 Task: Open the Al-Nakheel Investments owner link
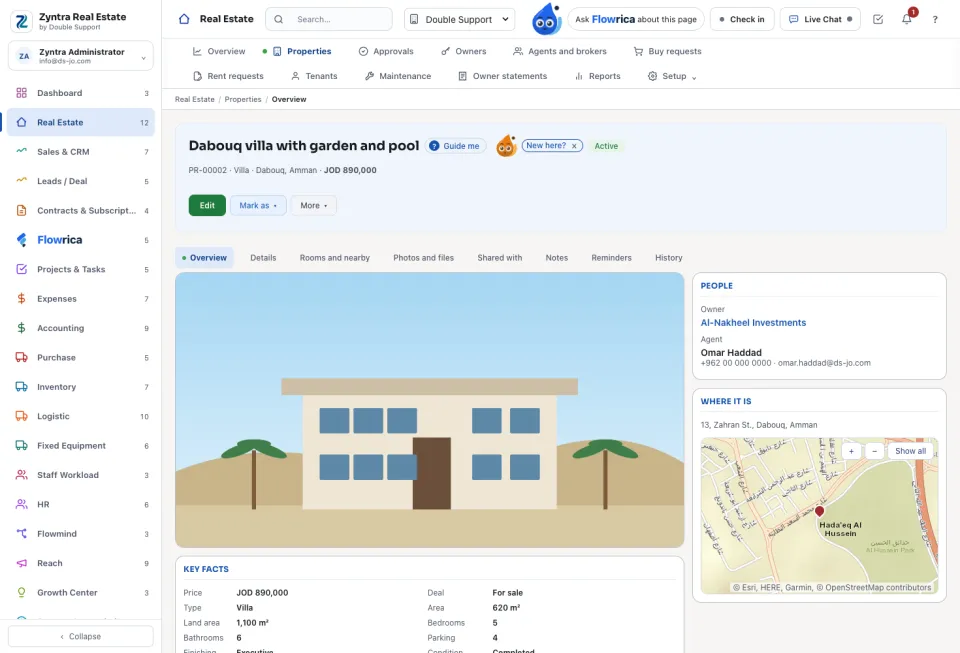pyautogui.click(x=753, y=323)
